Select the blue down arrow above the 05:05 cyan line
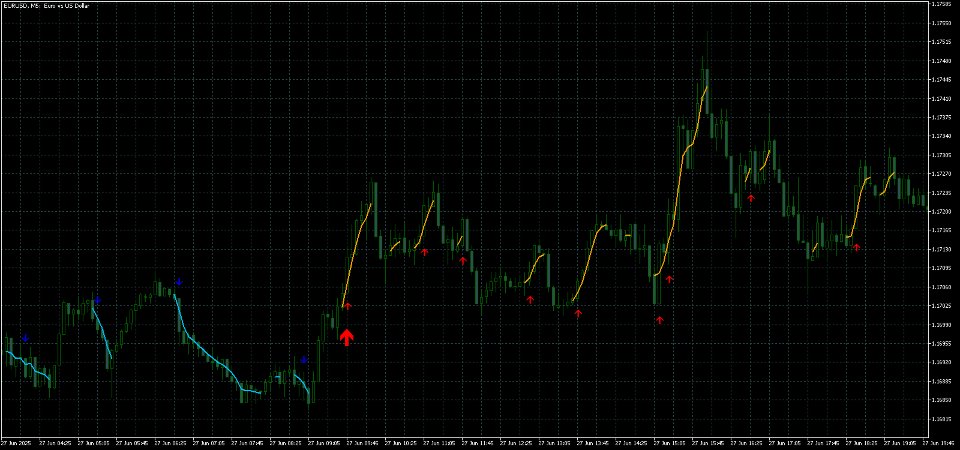960x450 pixels. [x=97, y=301]
